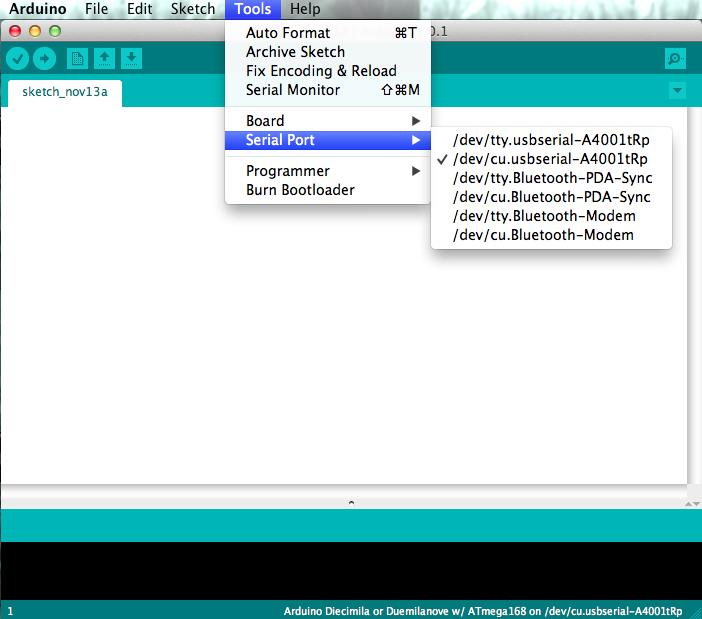The image size is (702, 619).
Task: Click the yellow minimize window button
Action: coord(35,31)
